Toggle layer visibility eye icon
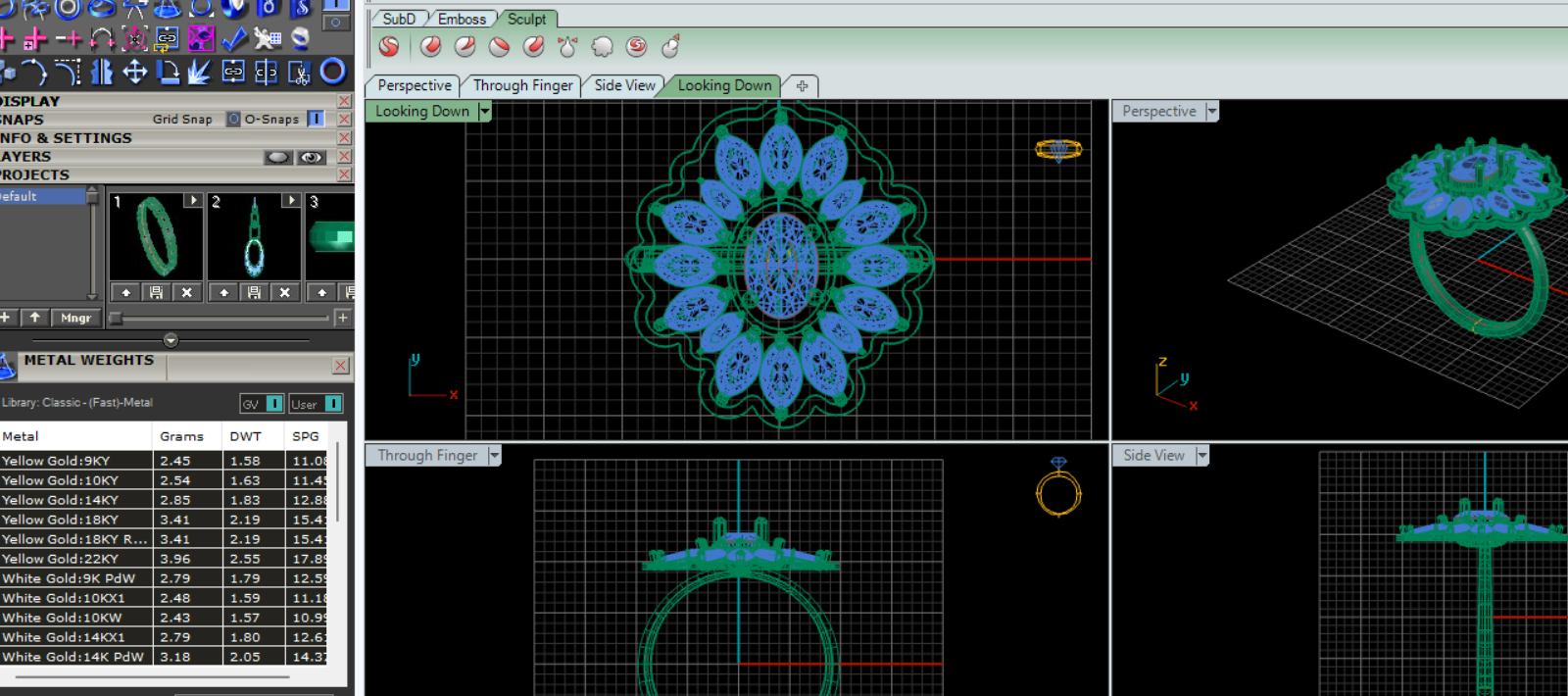Viewport: 1568px width, 696px height. point(311,157)
